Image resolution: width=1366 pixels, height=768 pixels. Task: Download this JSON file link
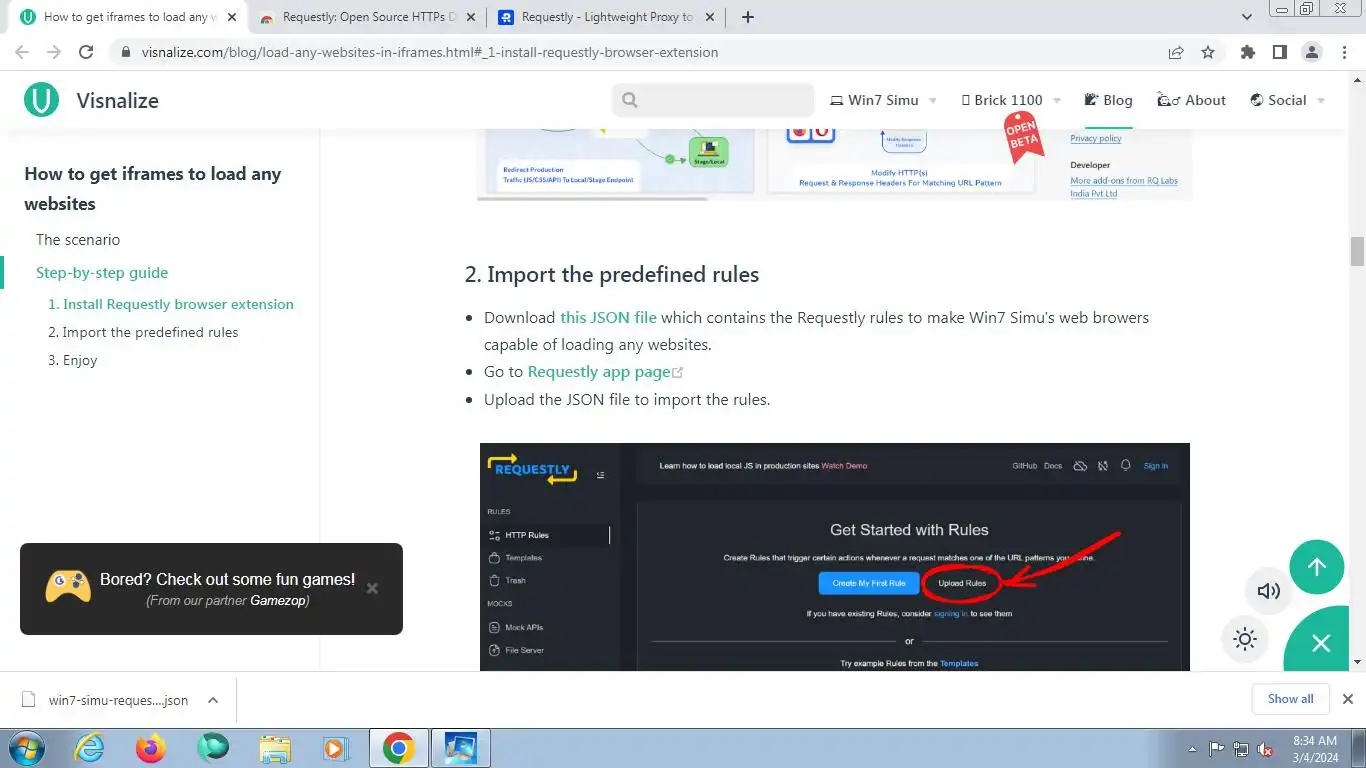tap(608, 318)
